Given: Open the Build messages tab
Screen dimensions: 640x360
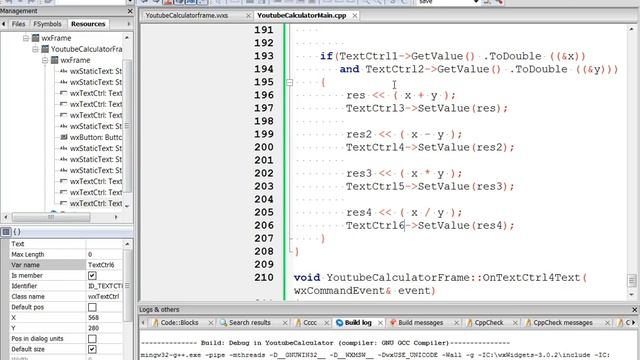Looking at the screenshot, I should (420, 322).
